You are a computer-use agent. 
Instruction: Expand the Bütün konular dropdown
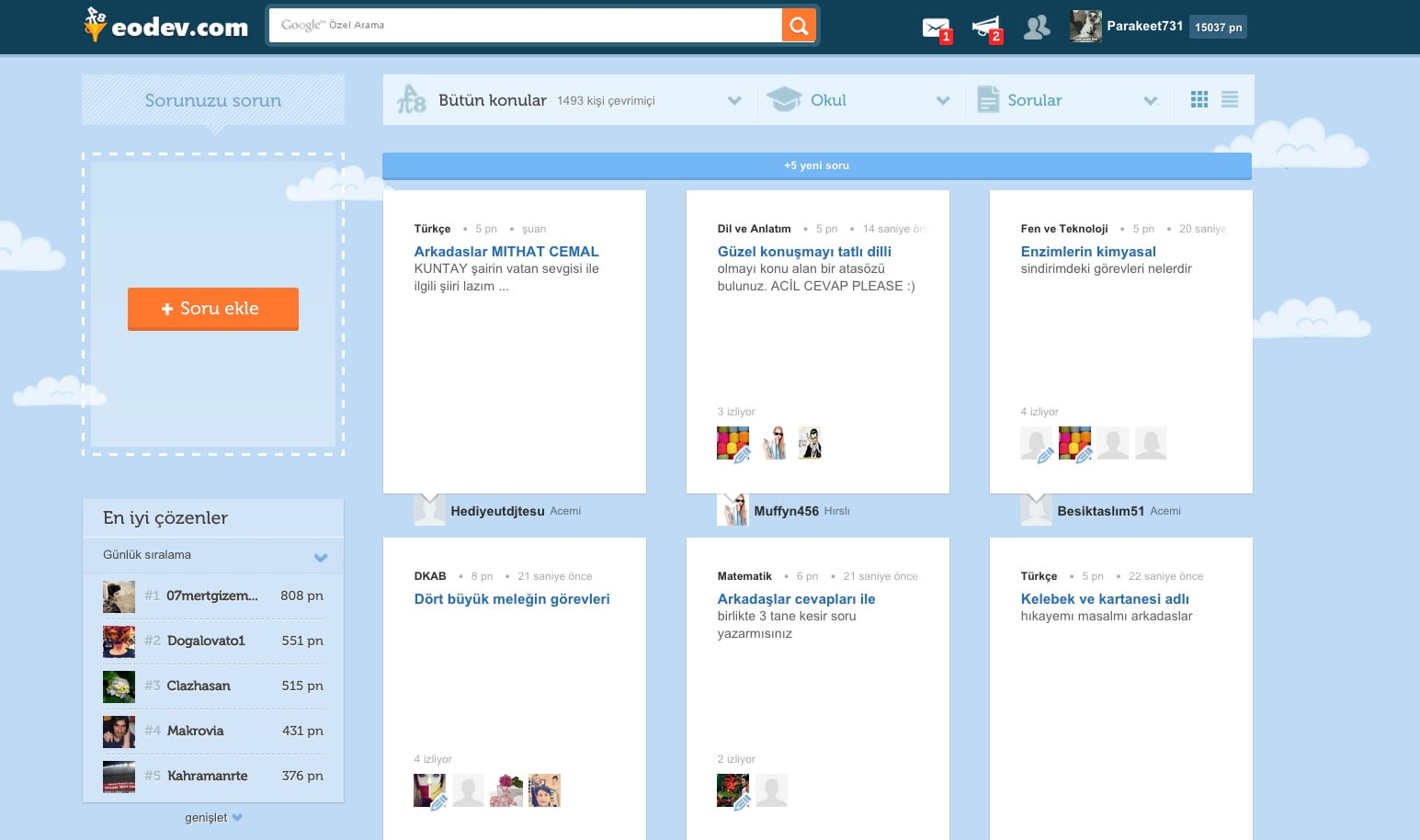click(734, 100)
